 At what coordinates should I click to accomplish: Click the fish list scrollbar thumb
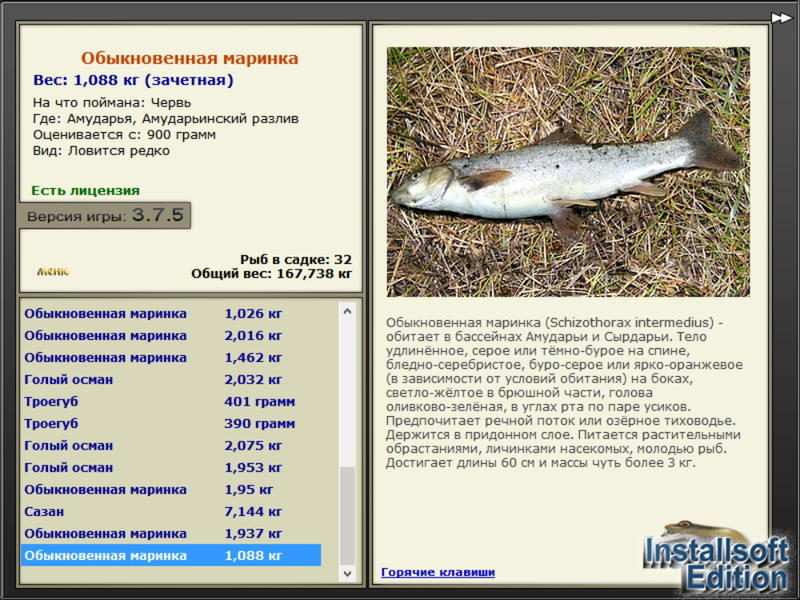tap(347, 516)
